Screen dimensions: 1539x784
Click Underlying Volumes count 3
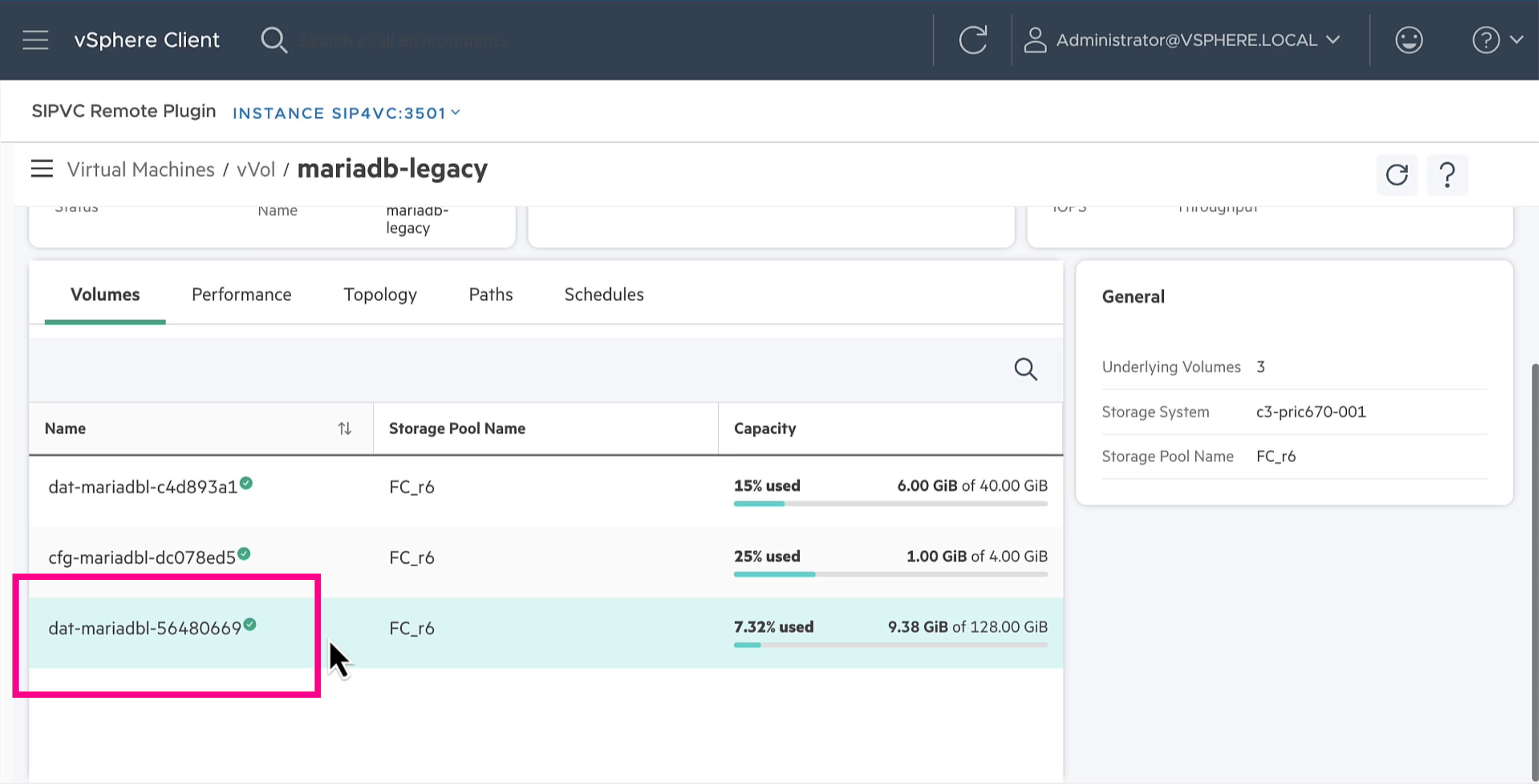[x=1261, y=367]
